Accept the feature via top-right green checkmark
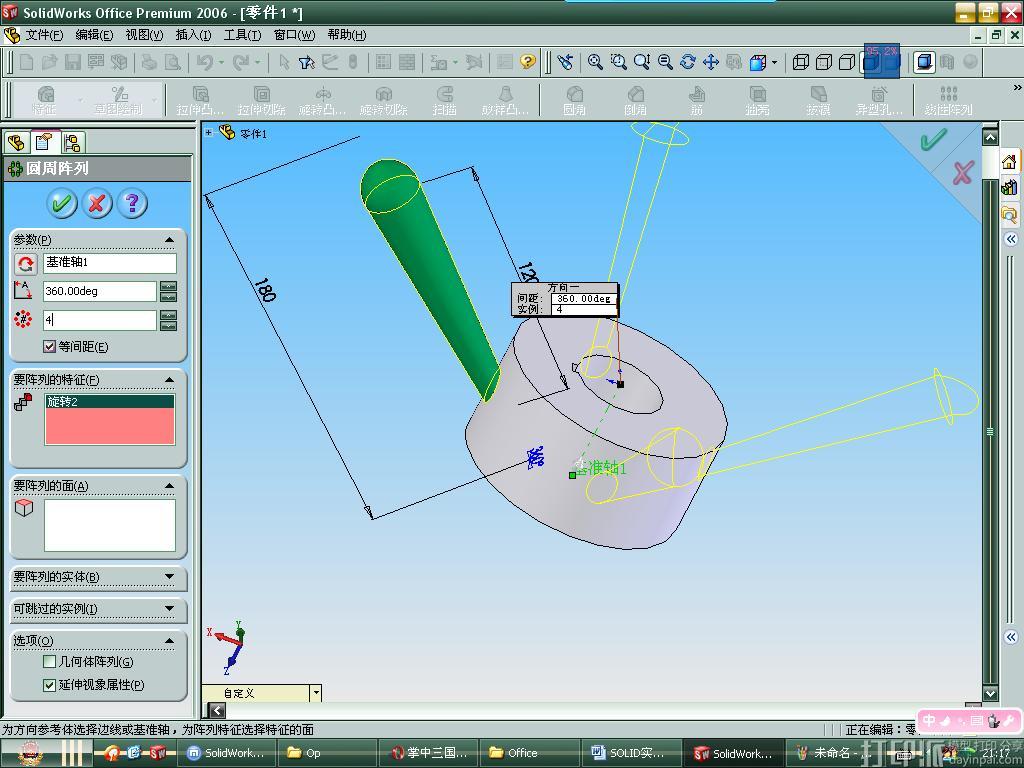 [933, 141]
